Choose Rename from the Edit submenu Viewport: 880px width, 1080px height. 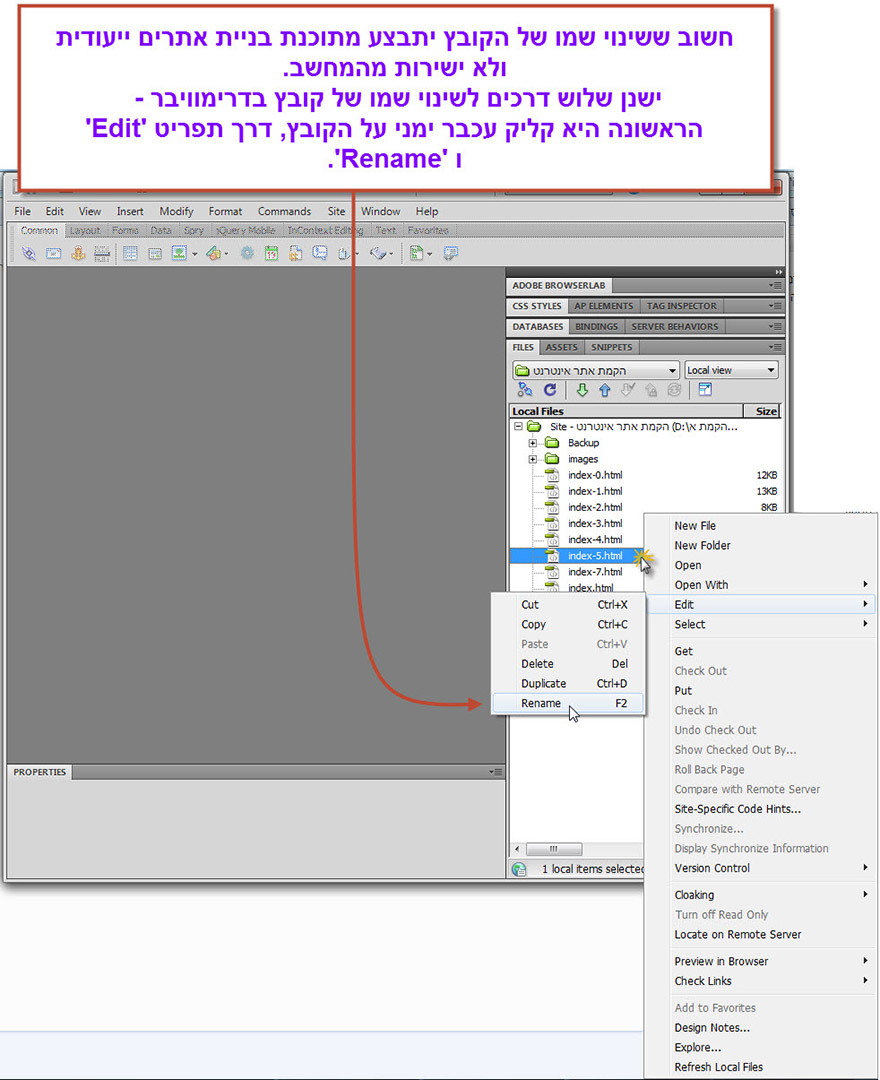[x=541, y=703]
